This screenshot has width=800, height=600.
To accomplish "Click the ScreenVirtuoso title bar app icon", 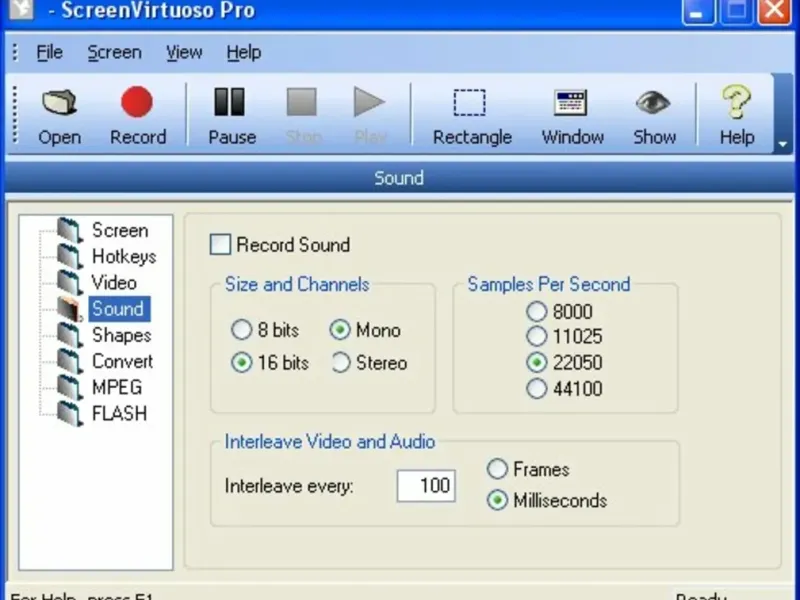I will point(21,9).
